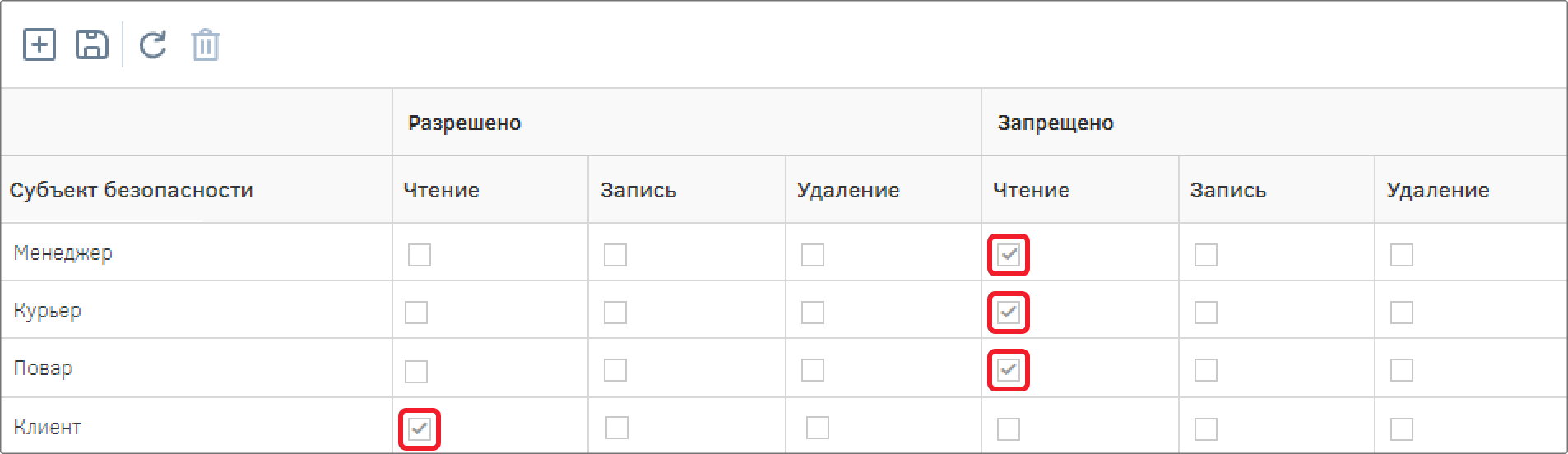
Task: Enable allowed Запись for Менеджер
Action: [x=615, y=255]
